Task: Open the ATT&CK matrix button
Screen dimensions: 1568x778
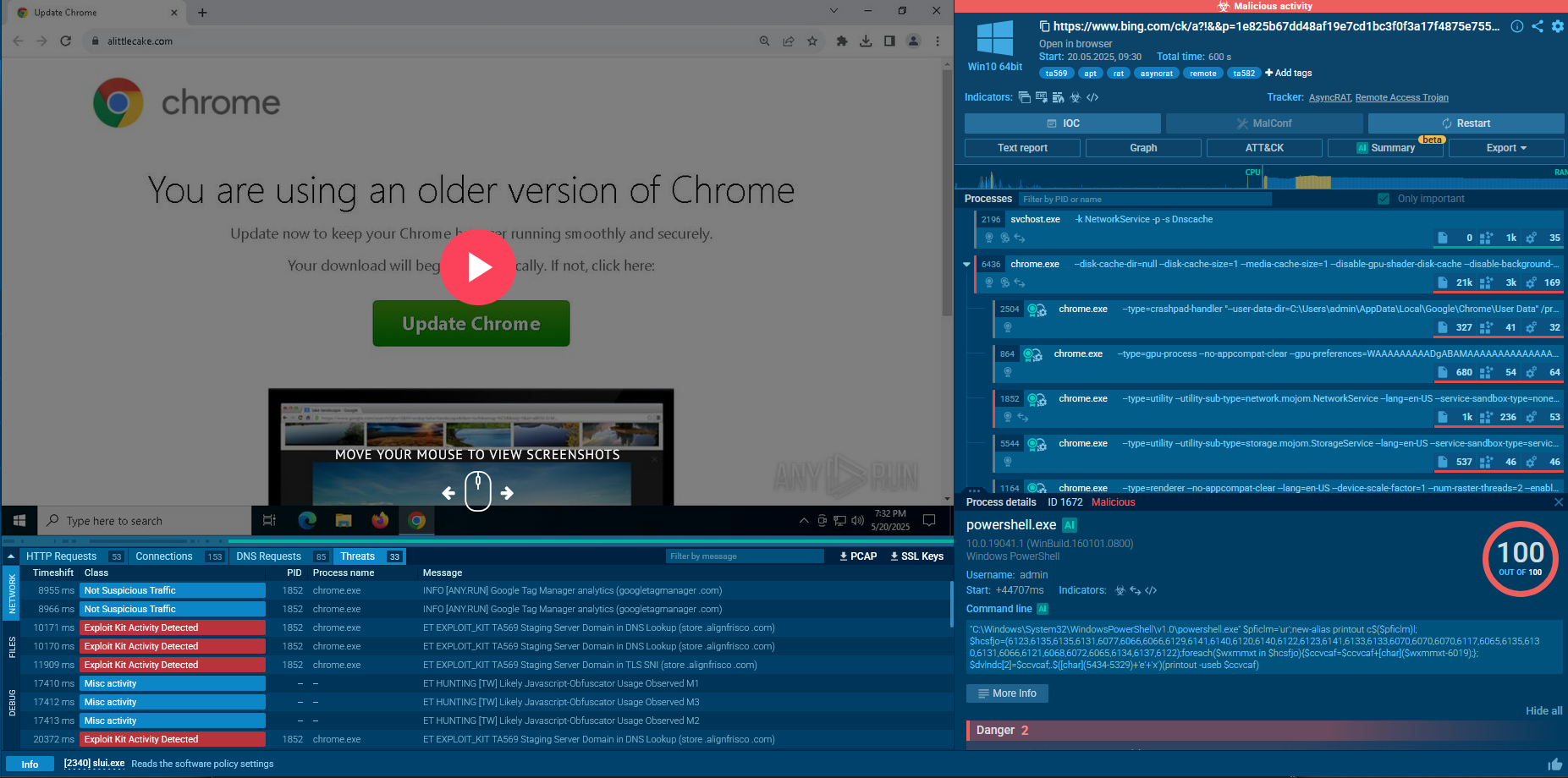Action: click(1264, 148)
